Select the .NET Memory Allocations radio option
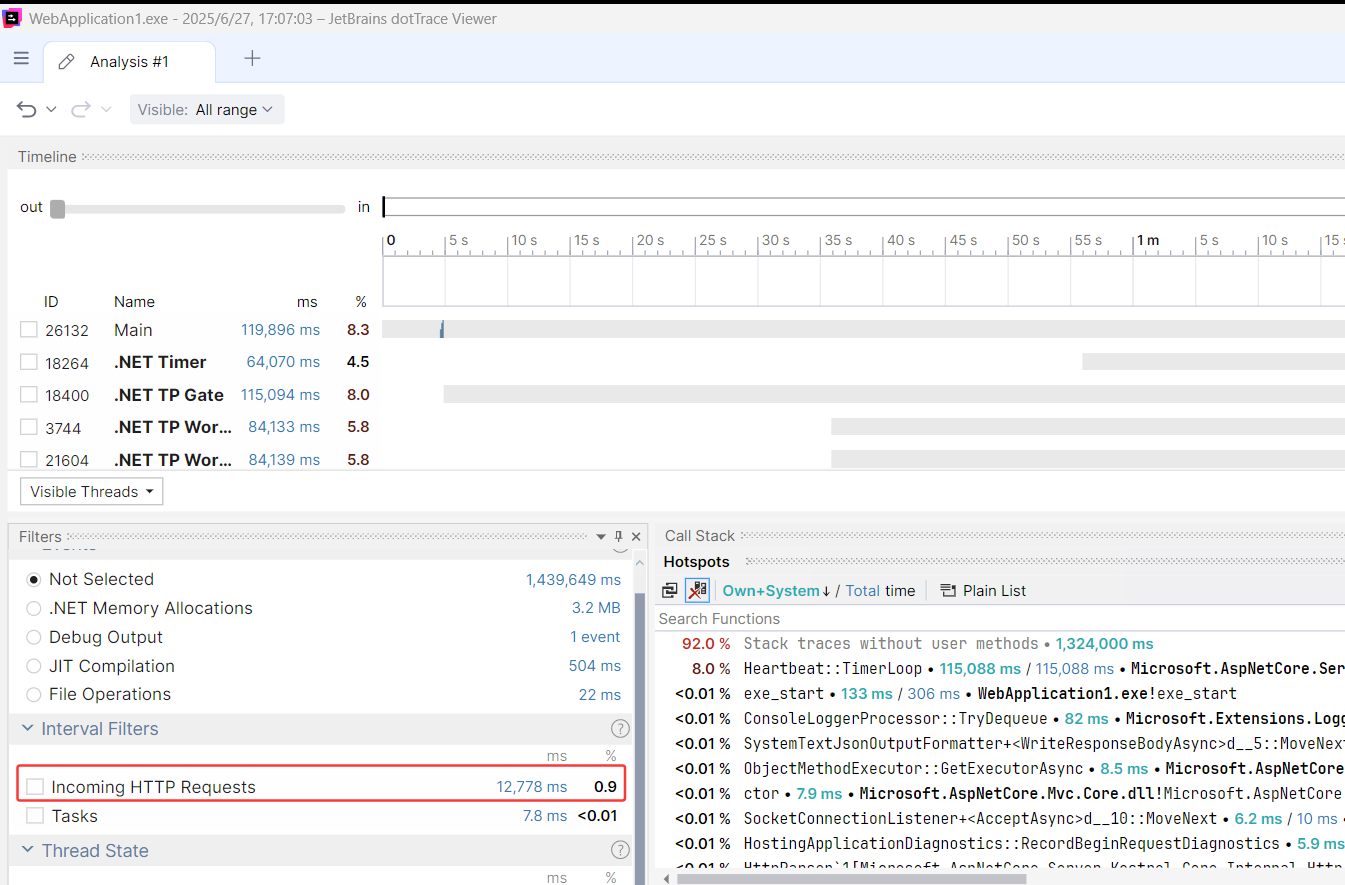Image resolution: width=1345 pixels, height=885 pixels. click(x=34, y=608)
